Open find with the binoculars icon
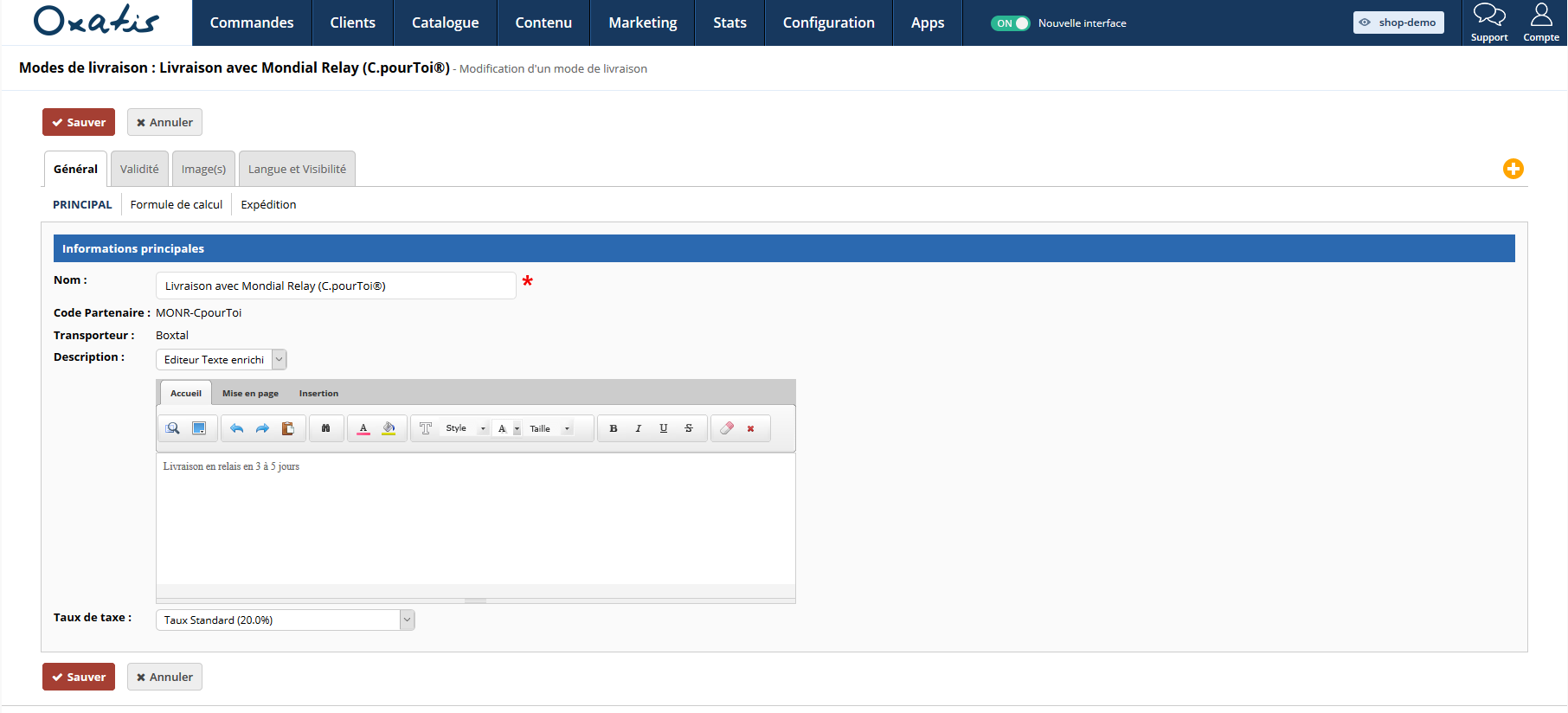 coord(325,428)
